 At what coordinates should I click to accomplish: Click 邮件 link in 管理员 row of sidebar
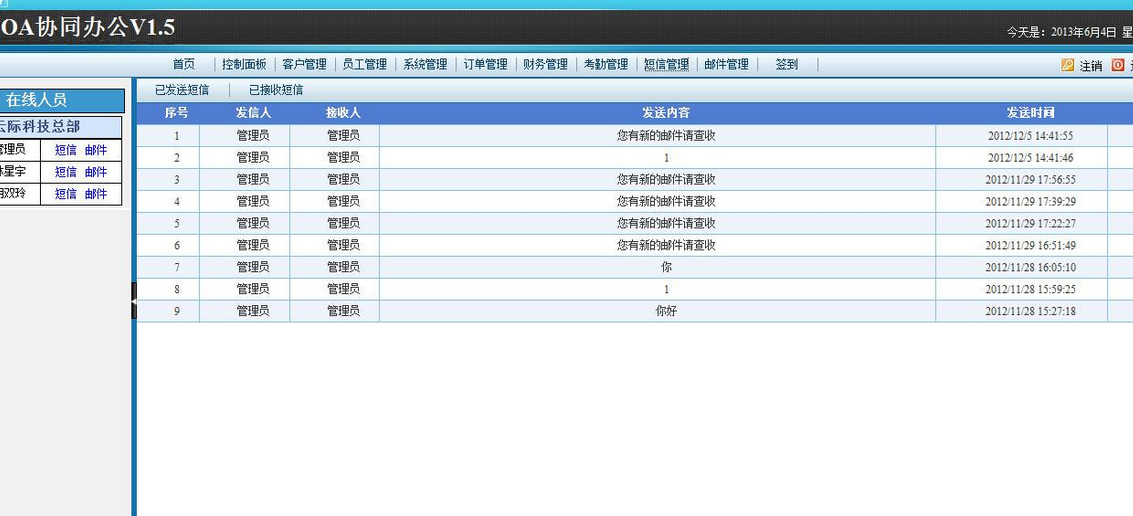click(x=95, y=150)
